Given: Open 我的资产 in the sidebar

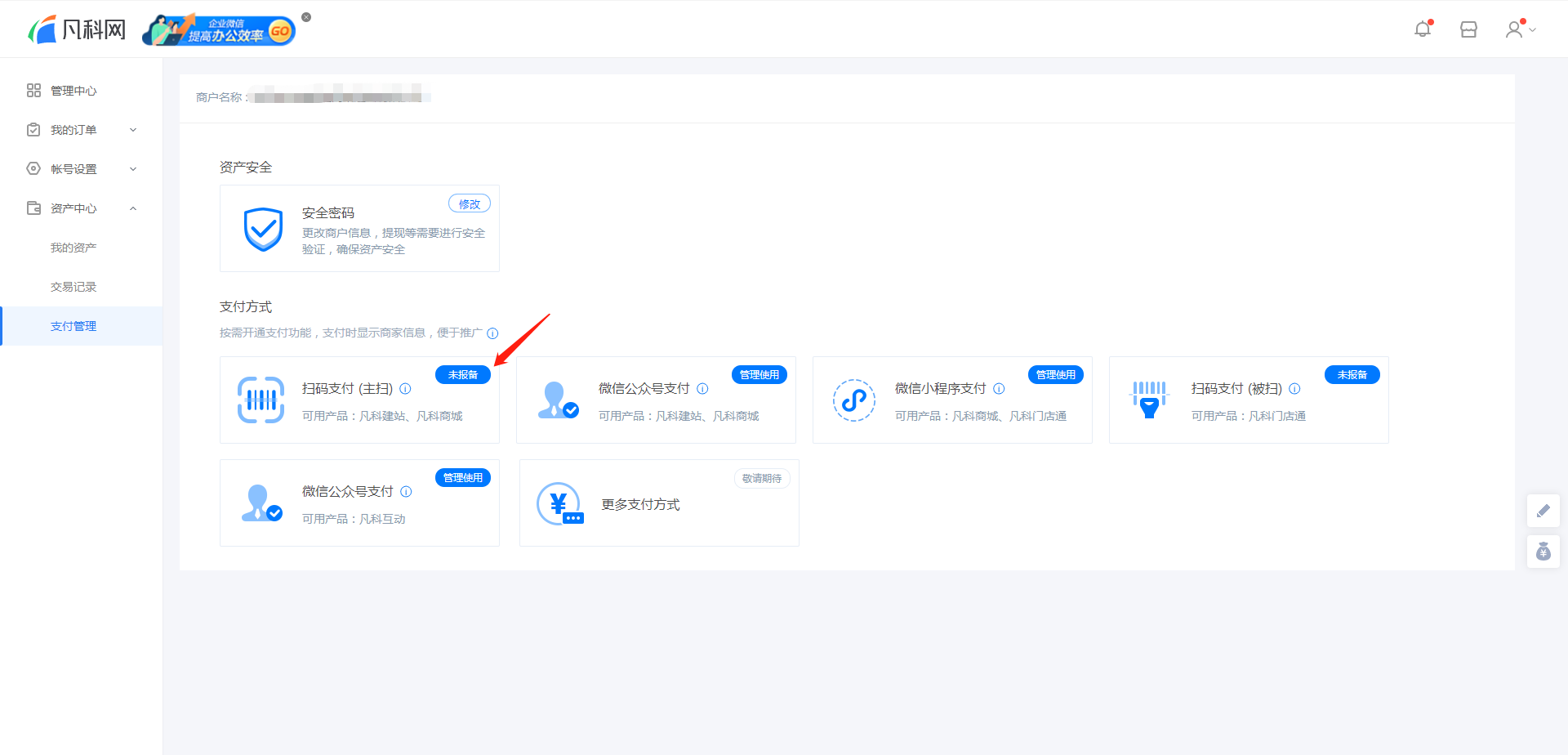Looking at the screenshot, I should (x=73, y=248).
